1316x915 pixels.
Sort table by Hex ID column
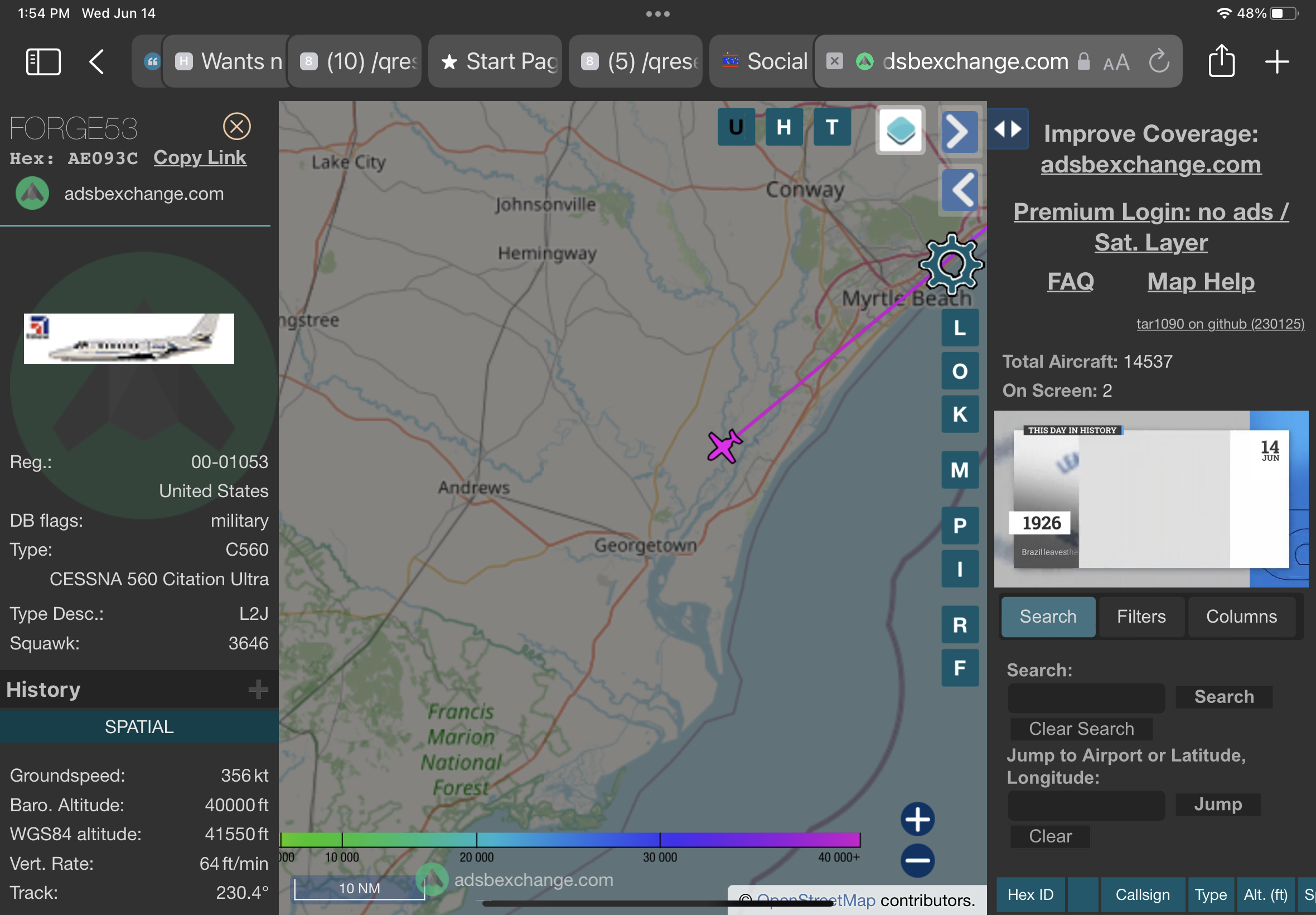click(1030, 894)
